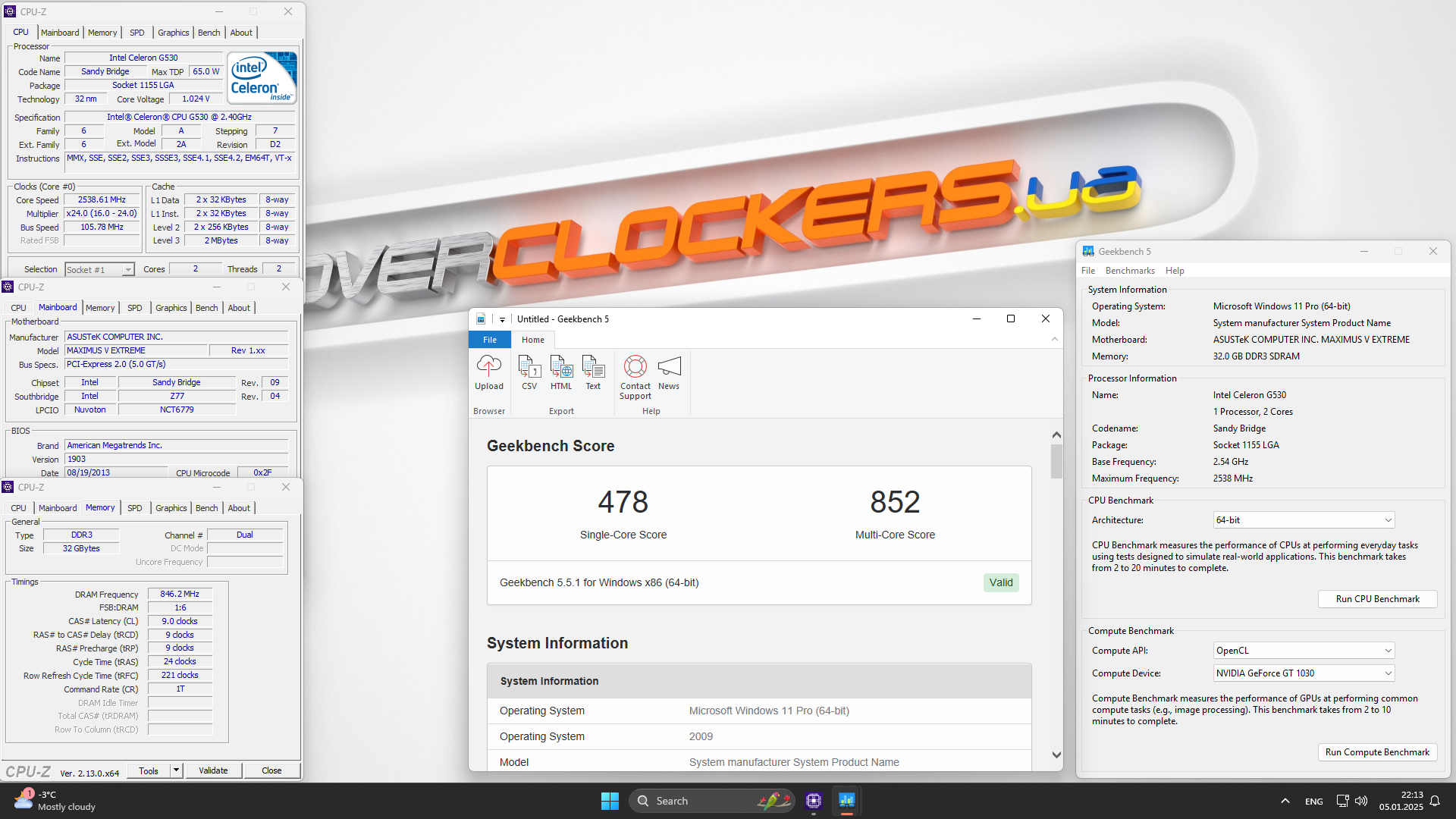Screen dimensions: 1456x819
Task: Open the notification bell in the taskbar
Action: click(1435, 801)
